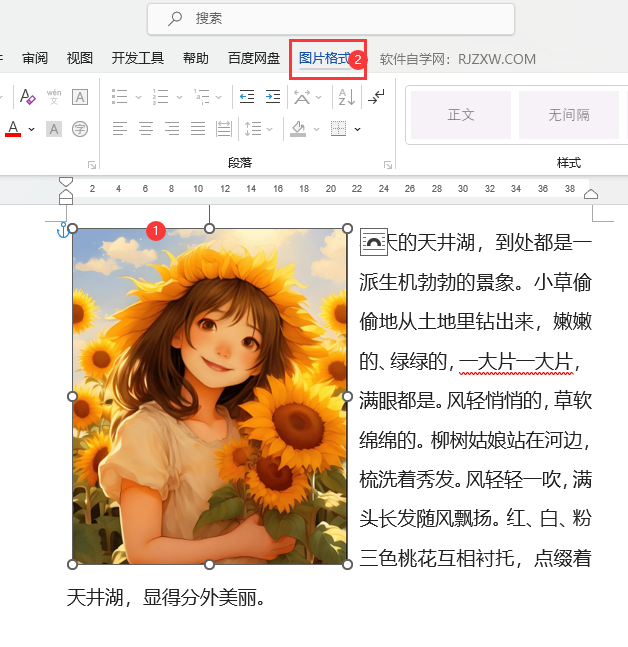Open the 审阅 ribbon tab
The width and height of the screenshot is (628, 647).
click(x=35, y=59)
